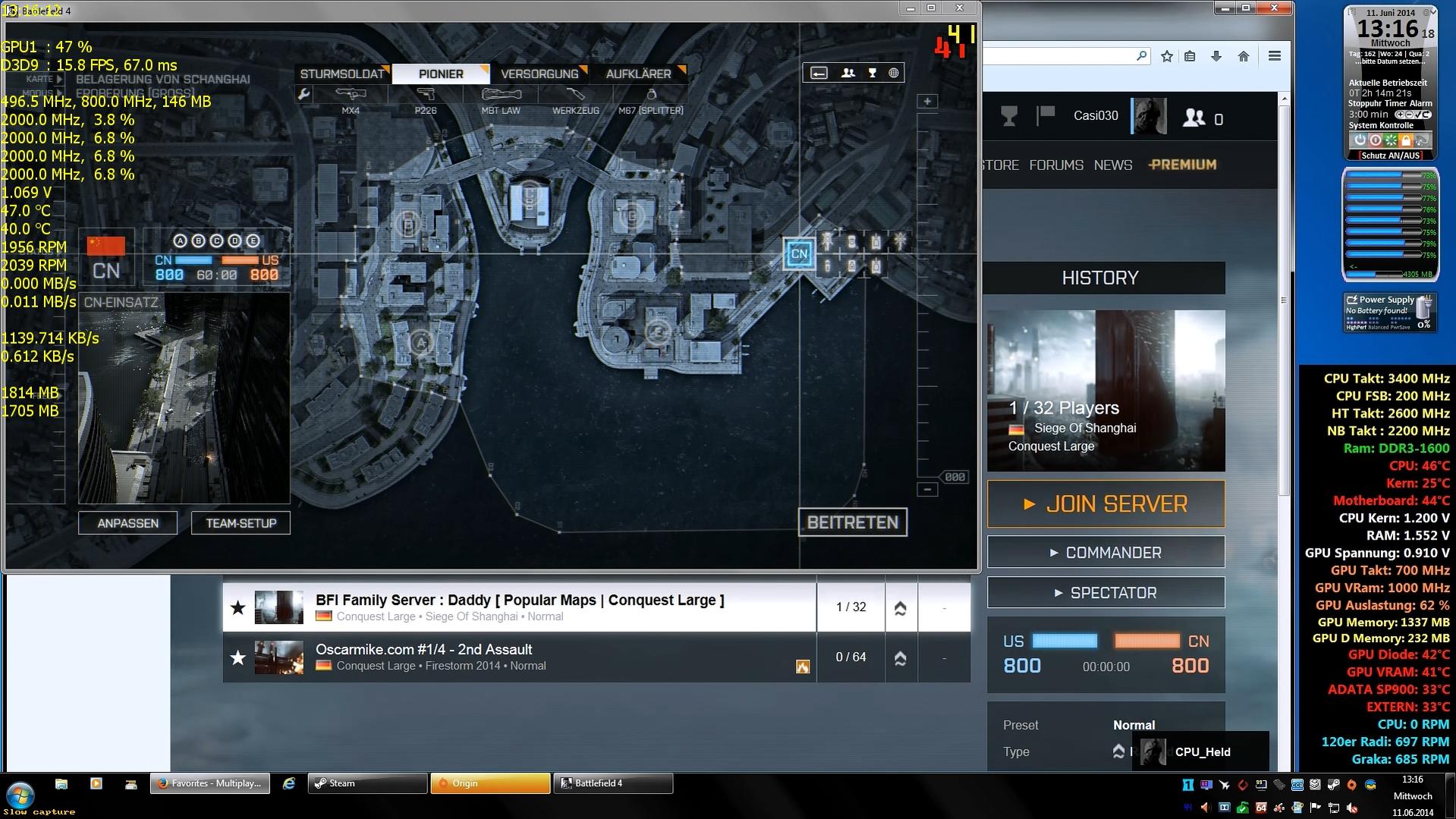Open the squad icon in game menu
The height and width of the screenshot is (819, 1456).
pyautogui.click(x=847, y=73)
